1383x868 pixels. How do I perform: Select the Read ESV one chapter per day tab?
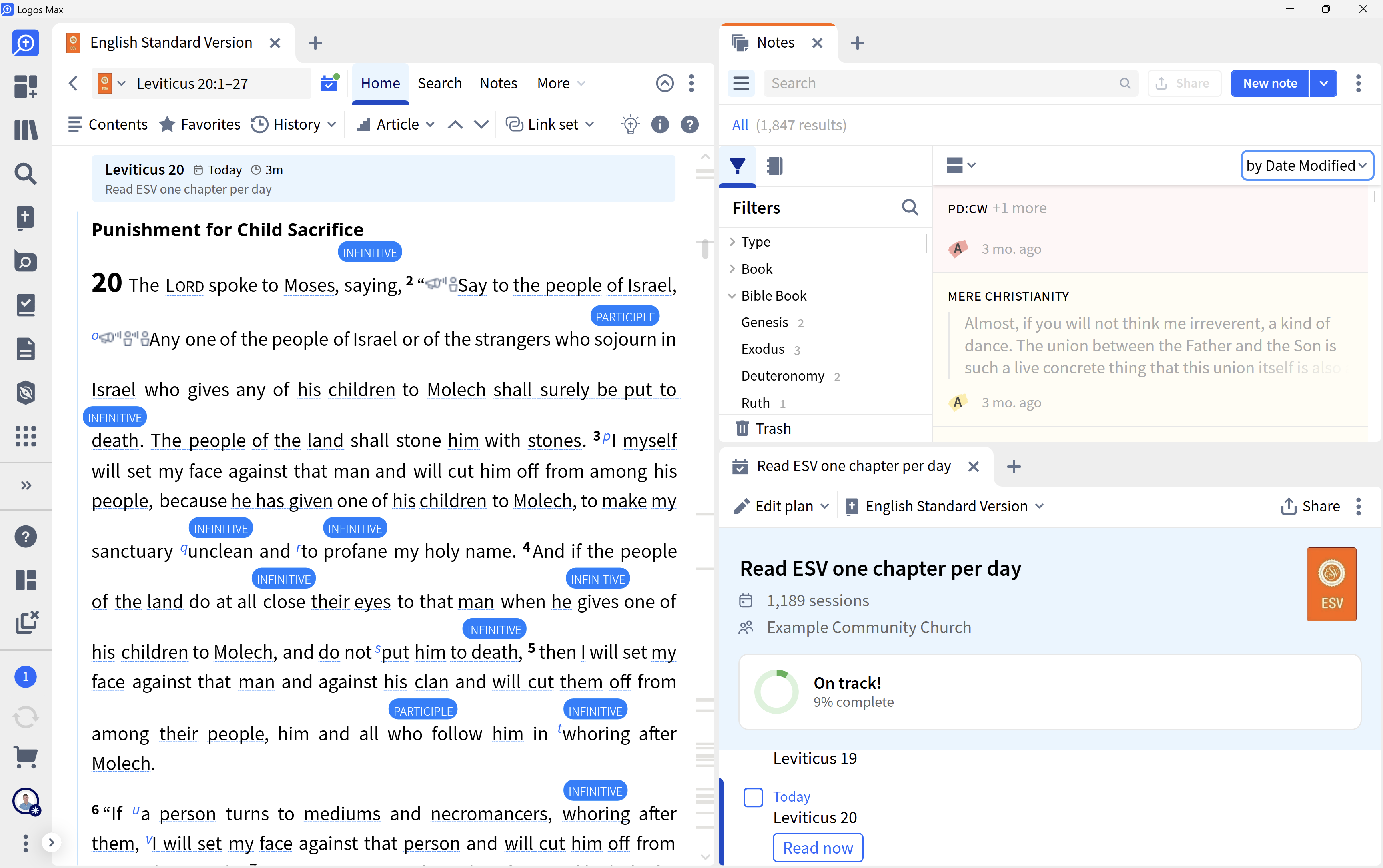pyautogui.click(x=853, y=466)
